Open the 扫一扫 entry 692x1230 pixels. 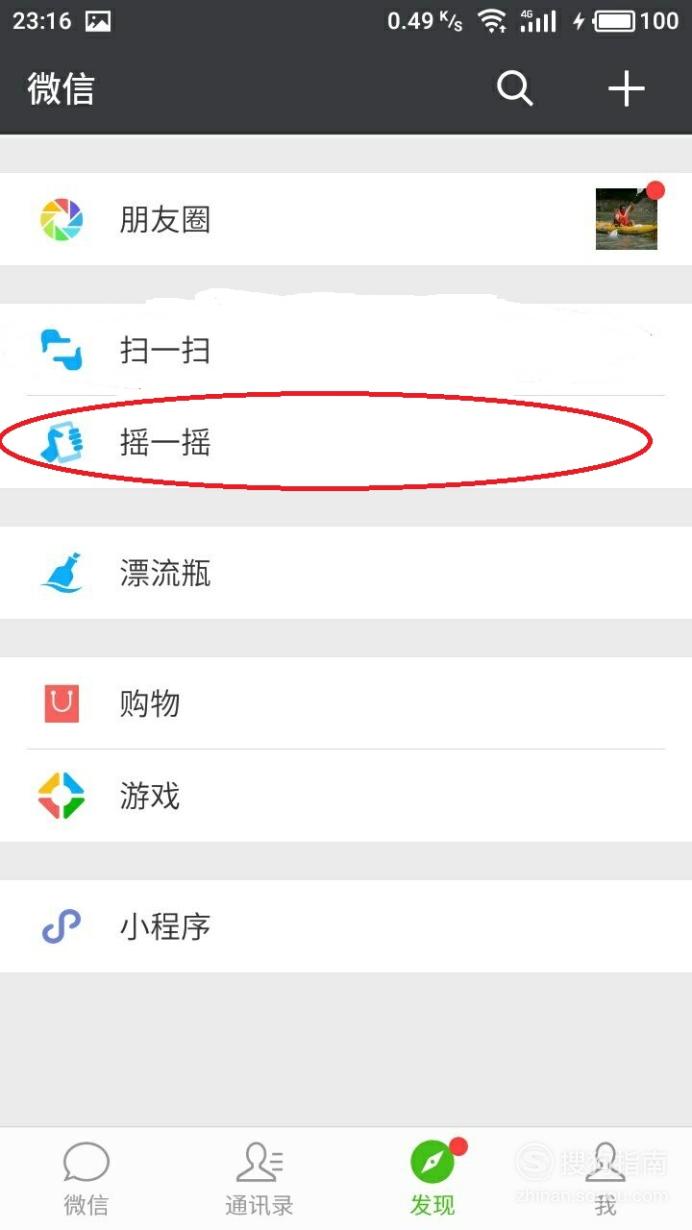coord(346,350)
